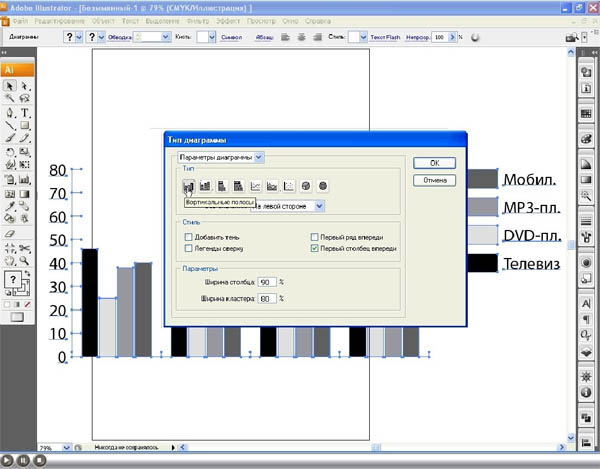Screen dimensions: 600x469
Task: Toggle 'Легенды сверху' checkbox
Action: tap(188, 247)
